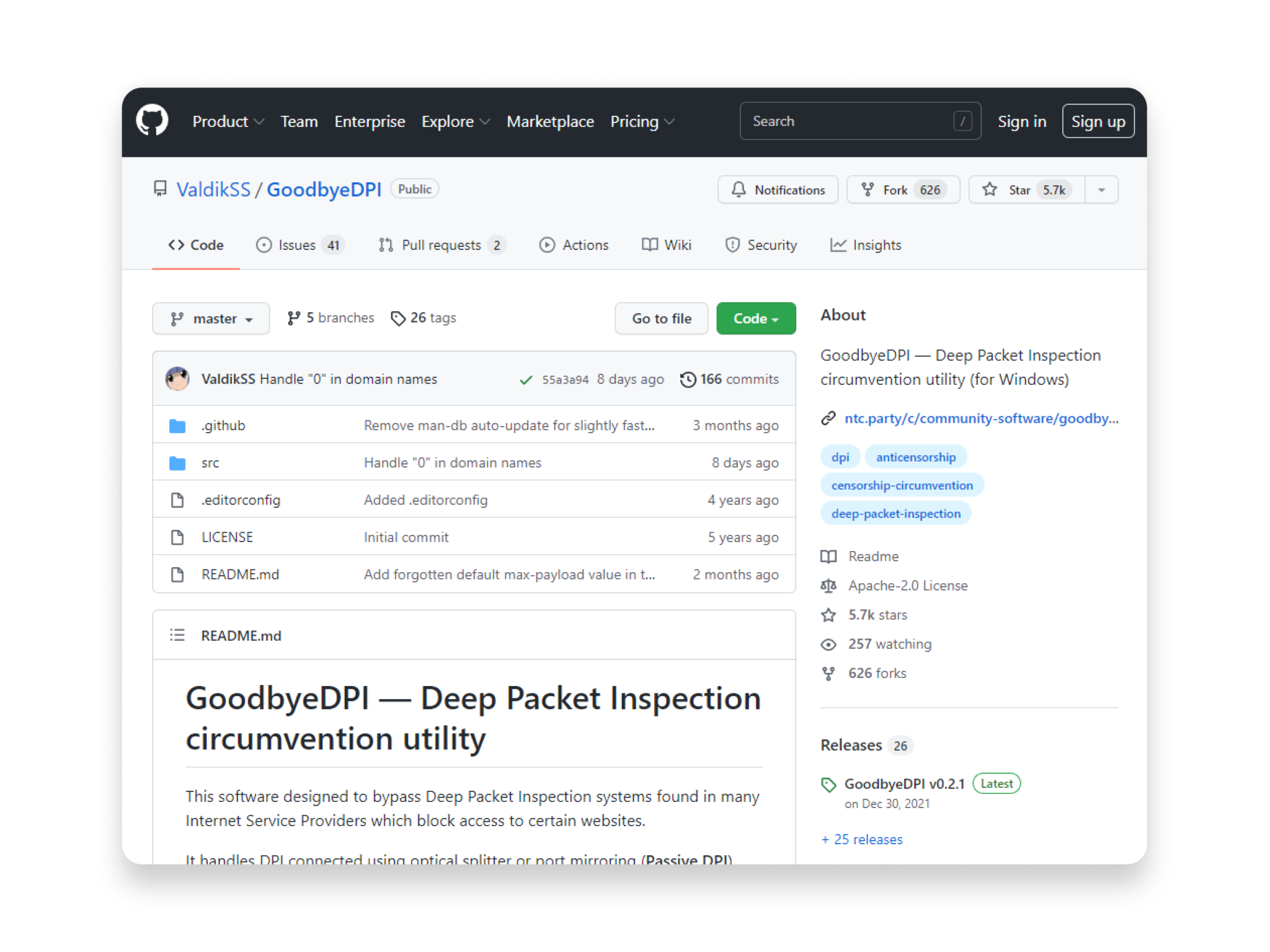1270x952 pixels.
Task: Click the censorship-circumvention topic tag
Action: [902, 485]
